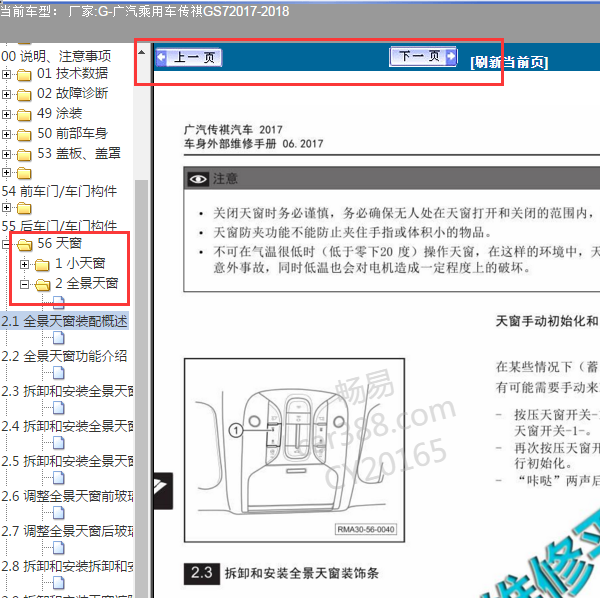Image resolution: width=600 pixels, height=598 pixels.
Task: Open the 2.3 拆卸和安装全景天窗 page
Action: click(67, 391)
